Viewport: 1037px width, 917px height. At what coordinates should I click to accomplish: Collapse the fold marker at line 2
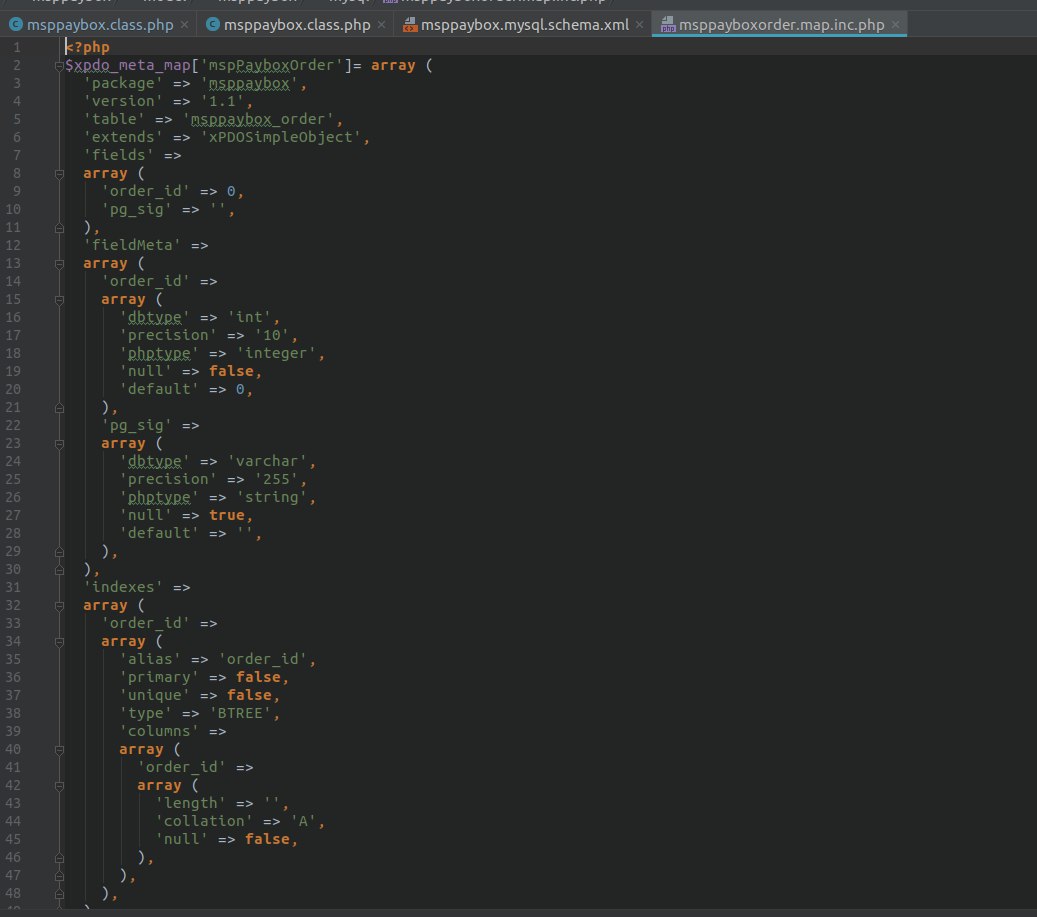tap(60, 65)
